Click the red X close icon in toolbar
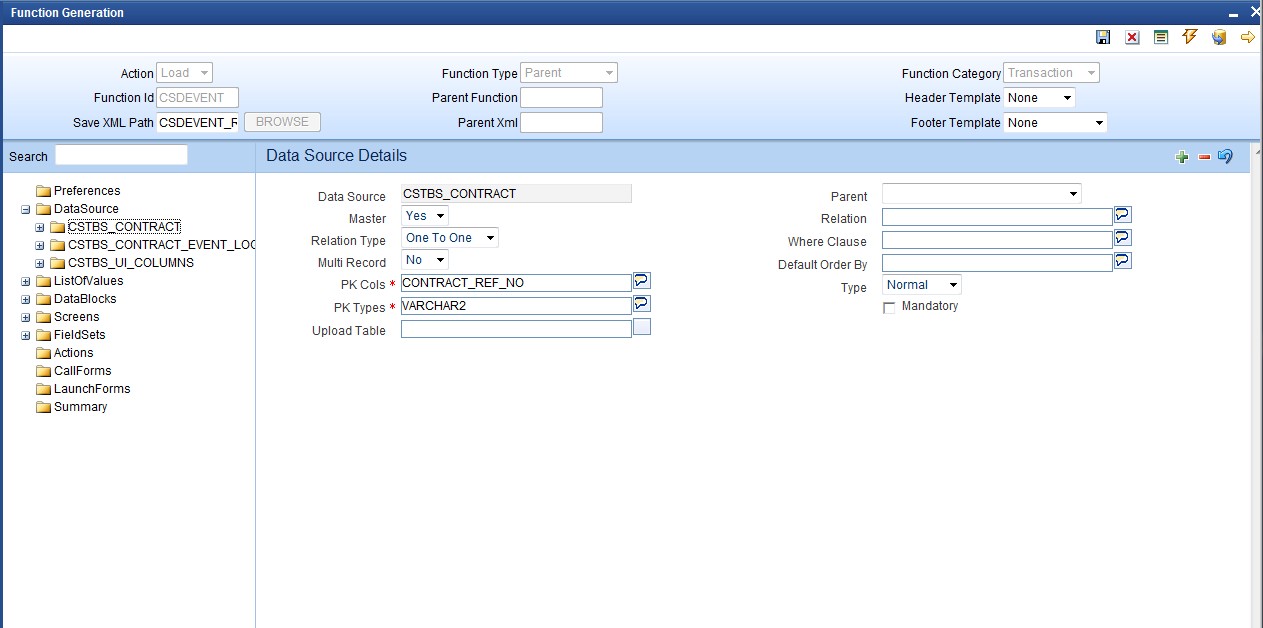This screenshot has height=628, width=1263. pos(1132,37)
